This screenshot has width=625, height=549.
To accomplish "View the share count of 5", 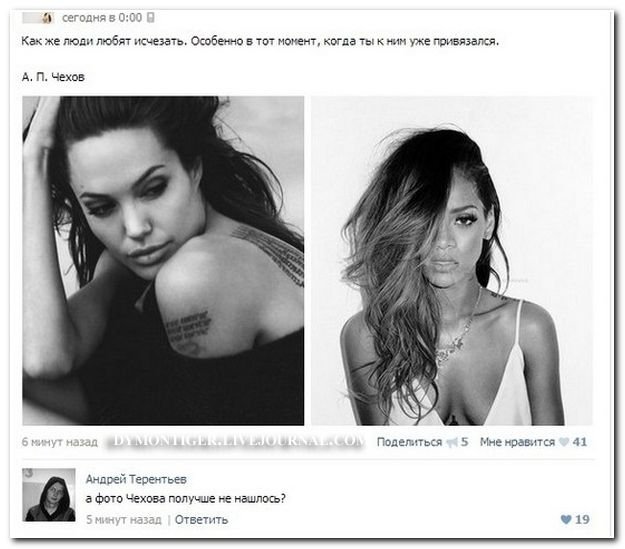I will tap(464, 442).
